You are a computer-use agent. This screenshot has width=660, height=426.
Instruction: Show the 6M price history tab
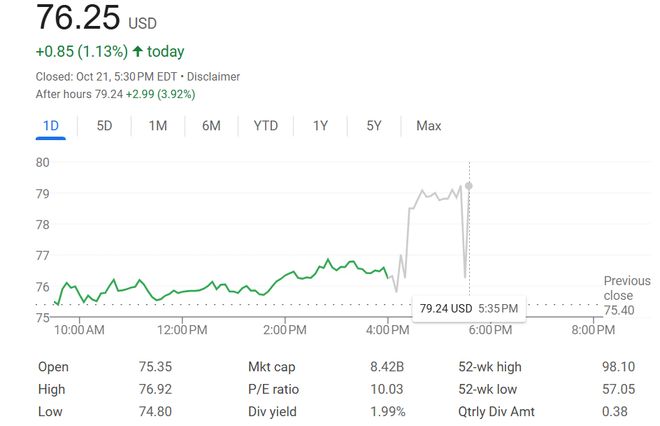(211, 126)
